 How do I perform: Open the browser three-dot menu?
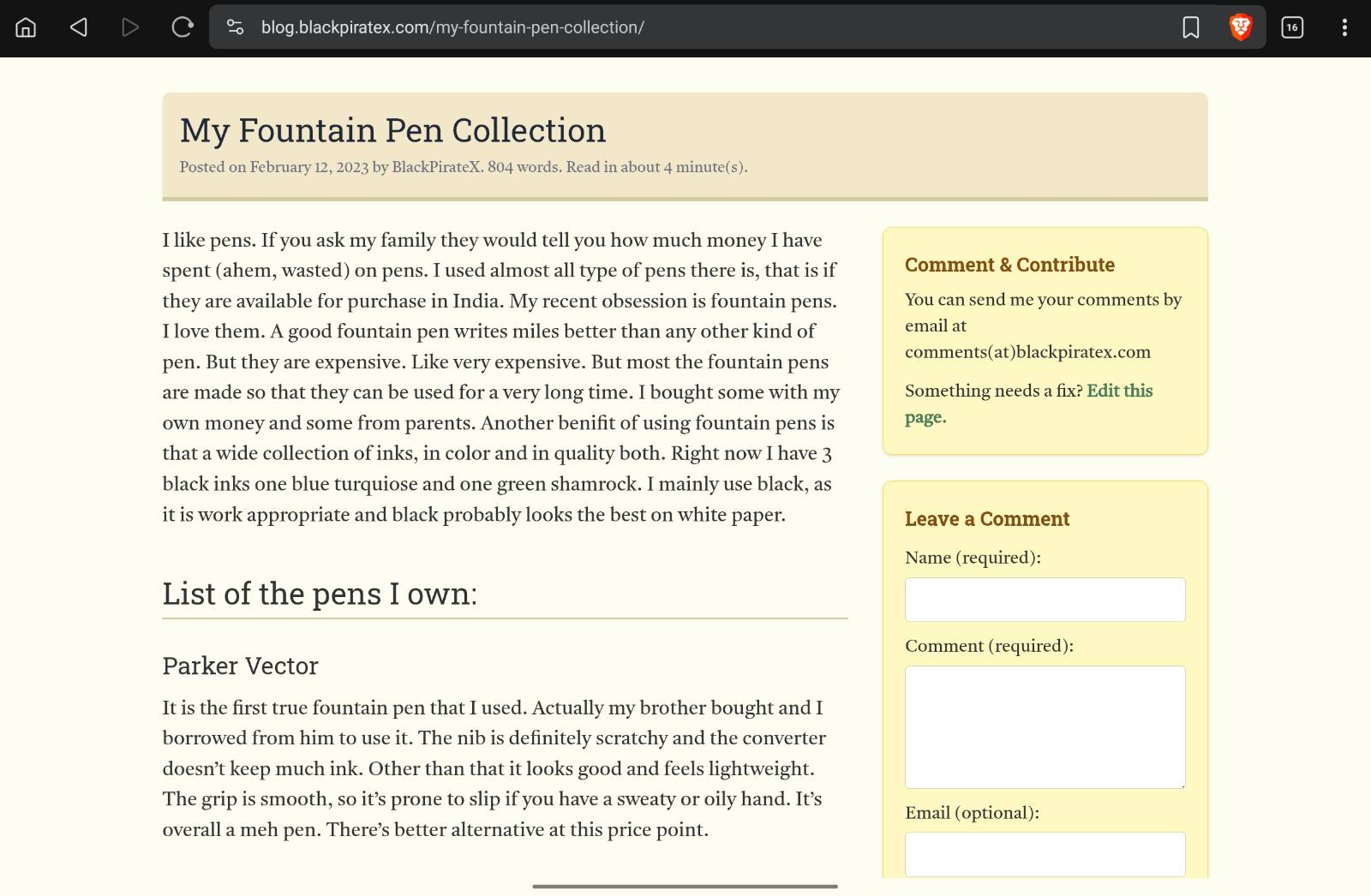point(1344,27)
